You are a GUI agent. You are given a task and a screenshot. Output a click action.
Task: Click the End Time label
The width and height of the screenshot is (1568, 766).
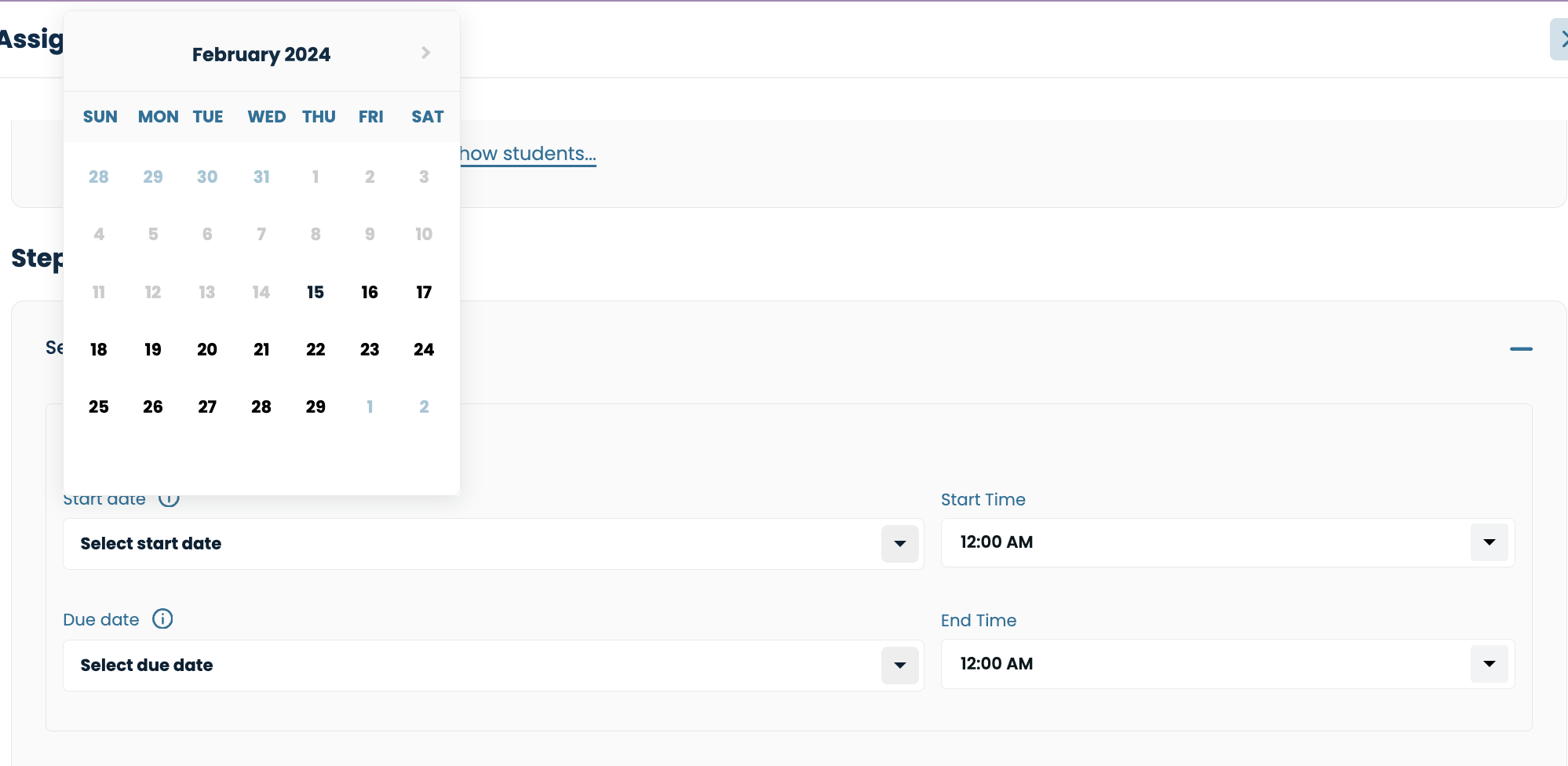(979, 621)
